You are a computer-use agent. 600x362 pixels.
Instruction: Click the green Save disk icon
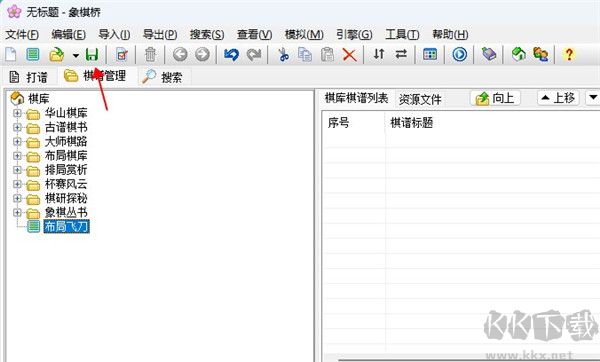92,54
